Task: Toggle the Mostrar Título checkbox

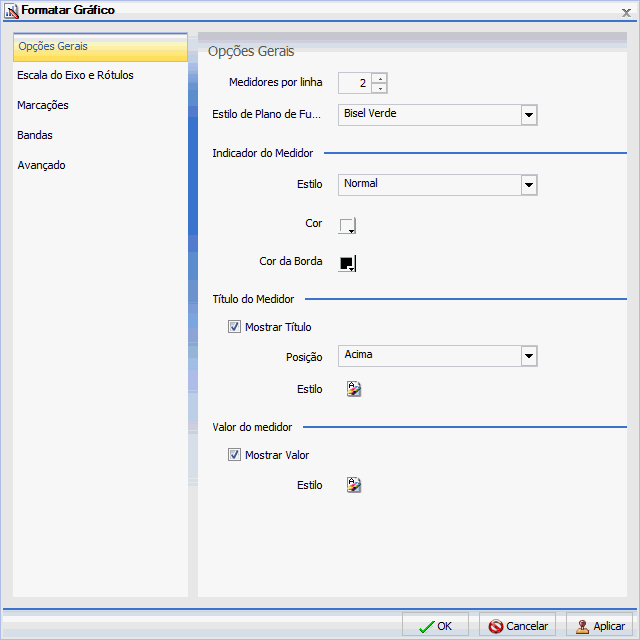Action: pyautogui.click(x=234, y=327)
